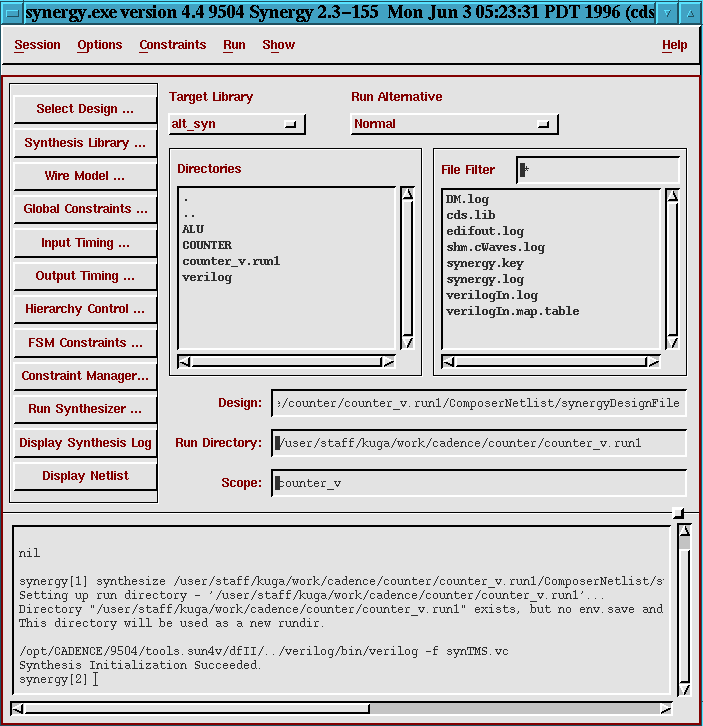The height and width of the screenshot is (726, 703).
Task: Open the Help menu
Action: 674,45
